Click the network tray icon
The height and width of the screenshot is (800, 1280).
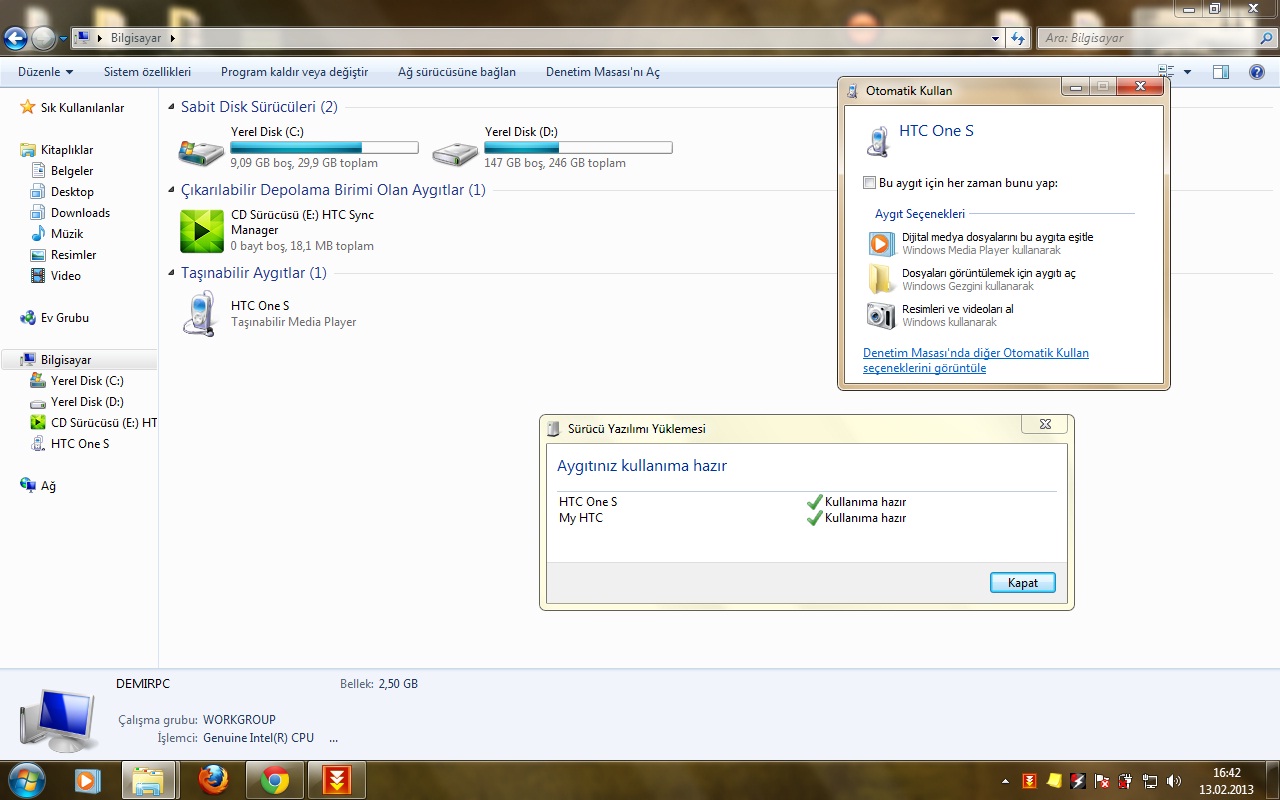pos(1150,780)
